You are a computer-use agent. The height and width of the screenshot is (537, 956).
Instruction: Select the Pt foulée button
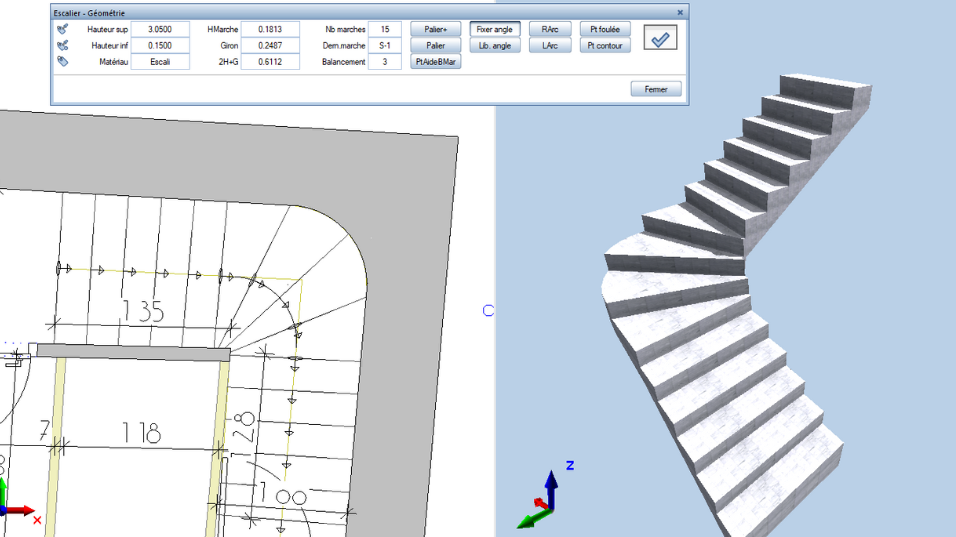[x=605, y=30]
